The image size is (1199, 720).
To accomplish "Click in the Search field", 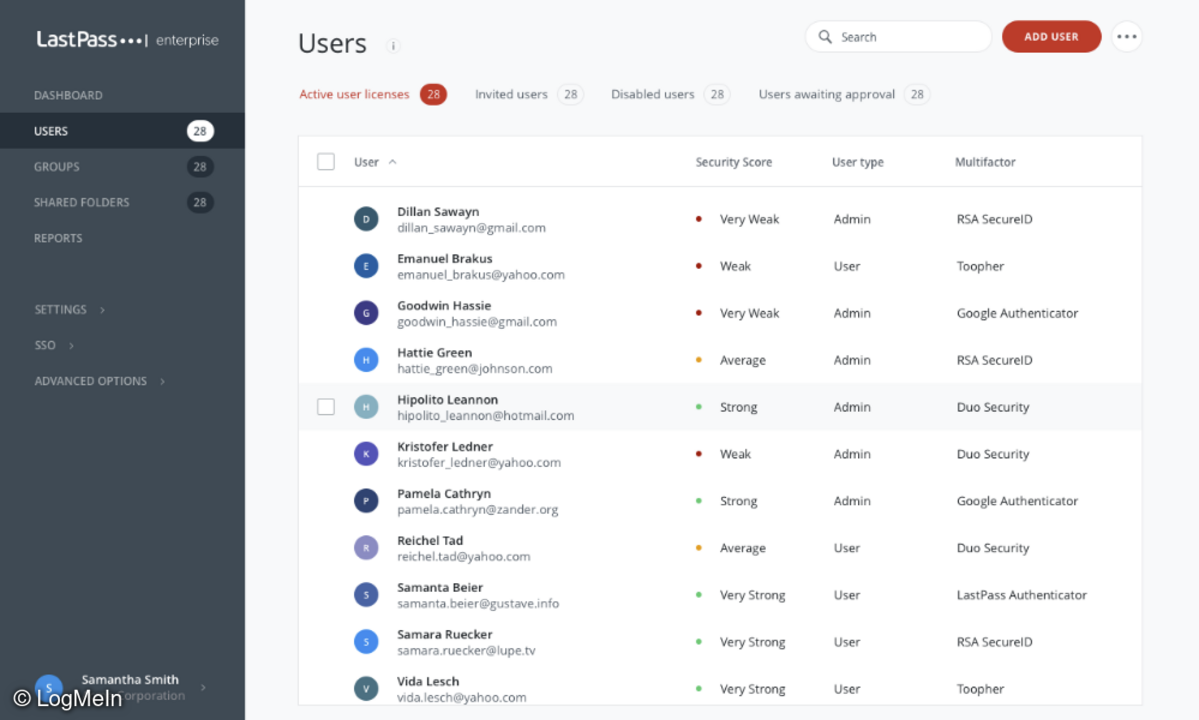I will click(x=898, y=37).
